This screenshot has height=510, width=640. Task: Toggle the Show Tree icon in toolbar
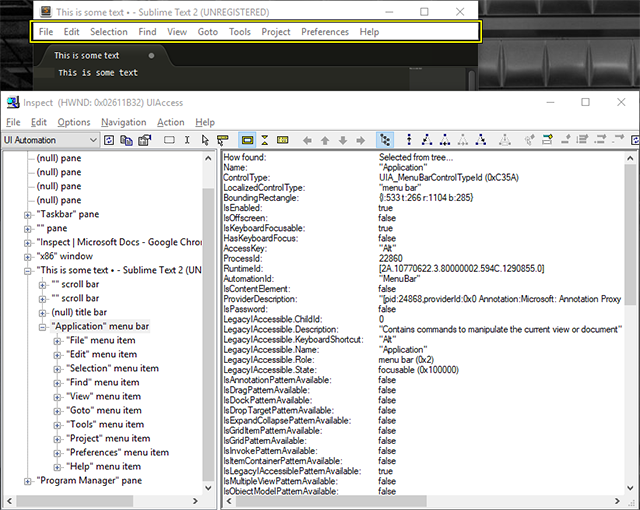pos(385,140)
